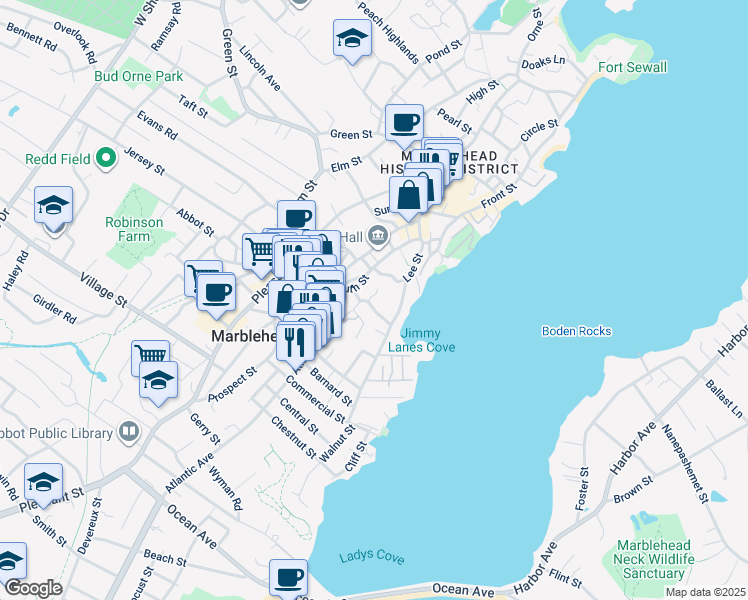Open the Google logo link
This screenshot has height=600, width=748.
[x=32, y=588]
